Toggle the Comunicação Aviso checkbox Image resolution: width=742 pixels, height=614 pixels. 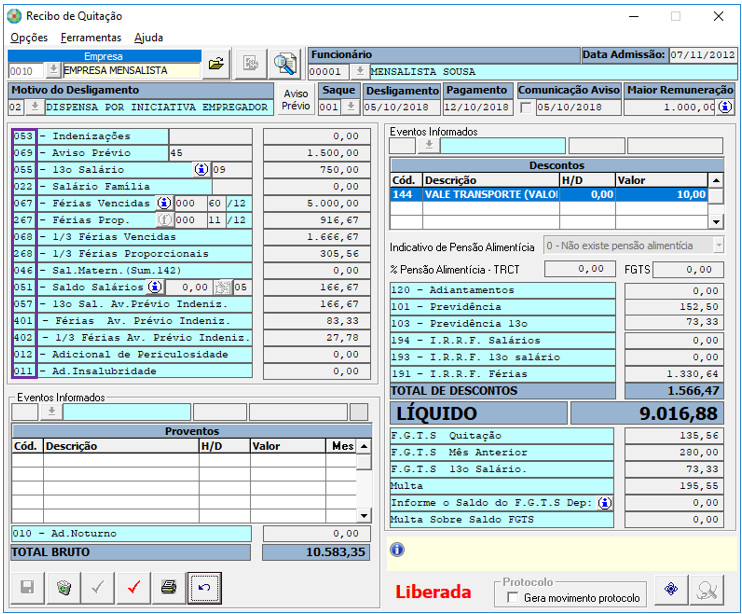coord(525,108)
